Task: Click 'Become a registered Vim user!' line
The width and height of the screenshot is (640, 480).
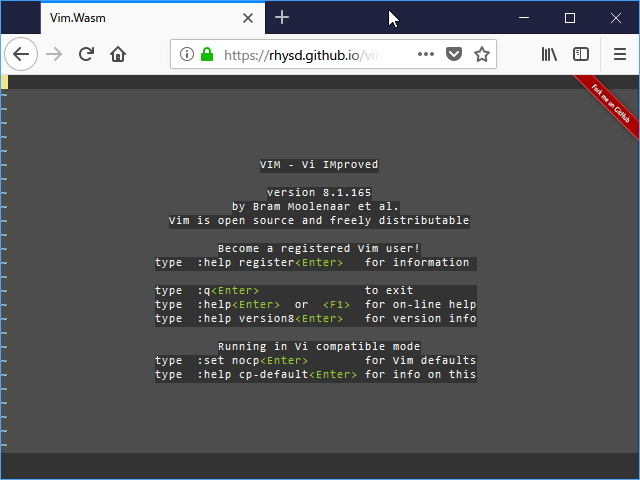Action: click(319, 249)
